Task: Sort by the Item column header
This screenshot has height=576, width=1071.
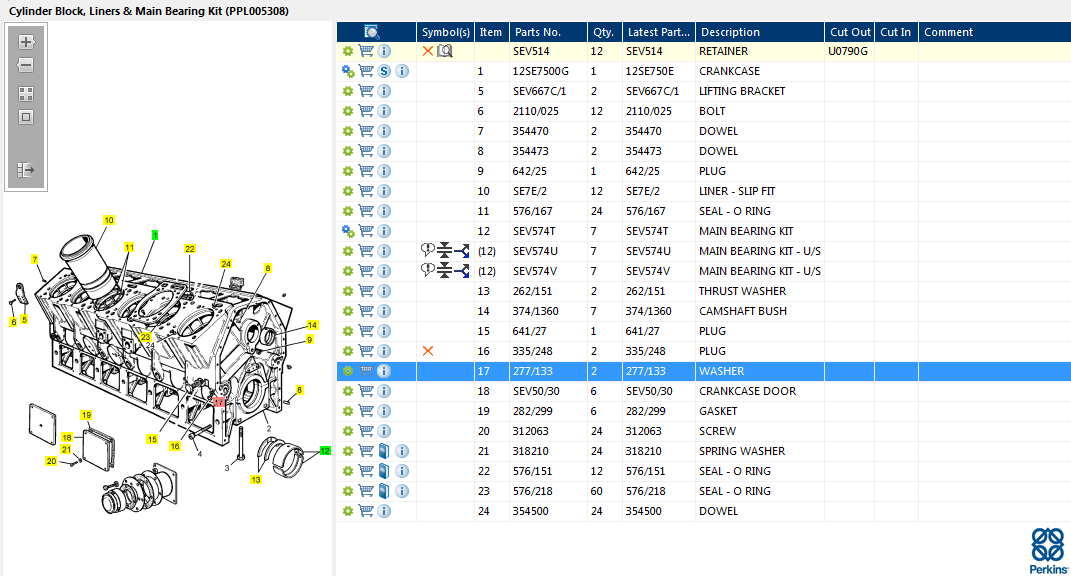Action: pos(491,32)
